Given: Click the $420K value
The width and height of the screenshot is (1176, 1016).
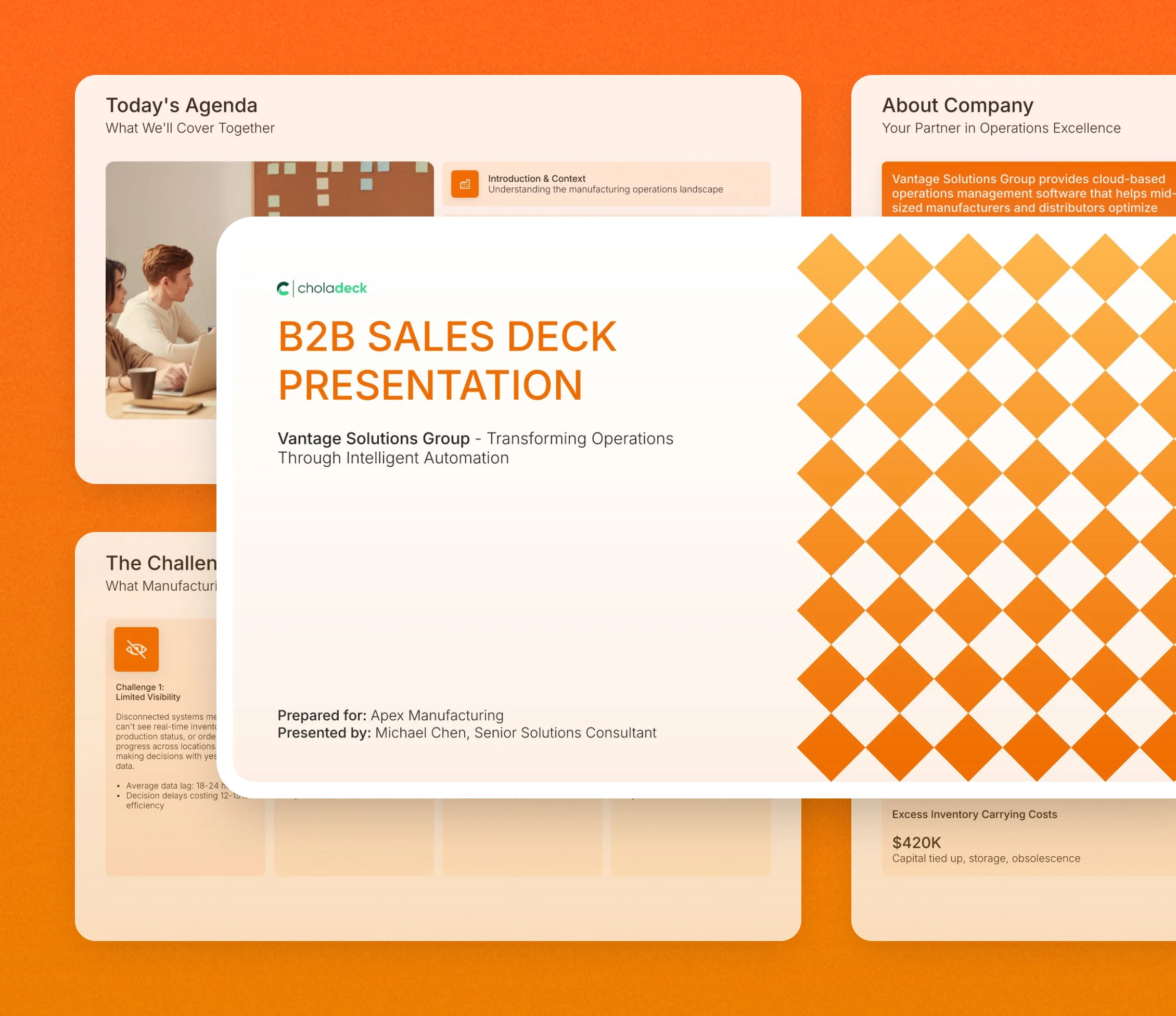Looking at the screenshot, I should pyautogui.click(x=917, y=843).
